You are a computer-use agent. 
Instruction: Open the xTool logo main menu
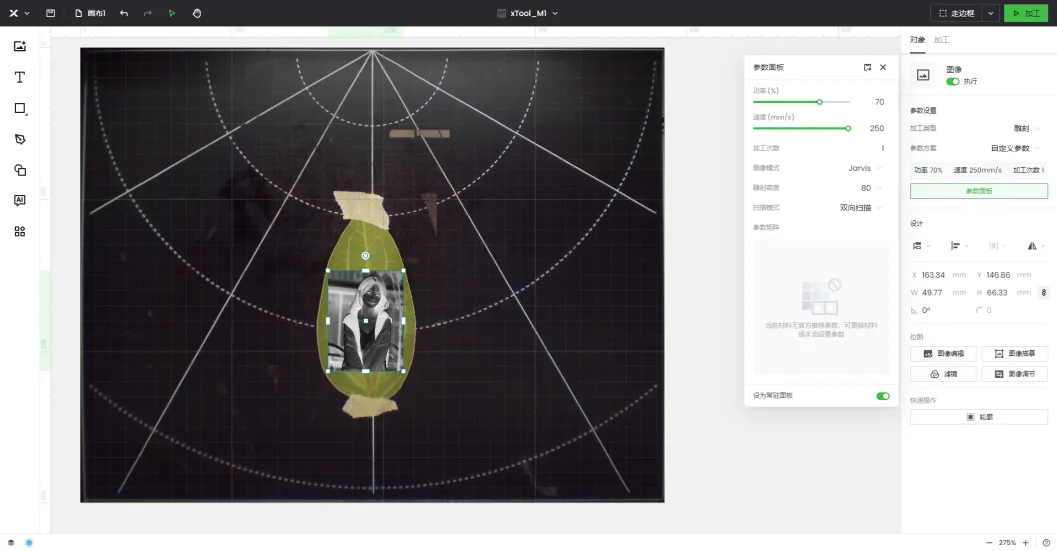point(18,13)
